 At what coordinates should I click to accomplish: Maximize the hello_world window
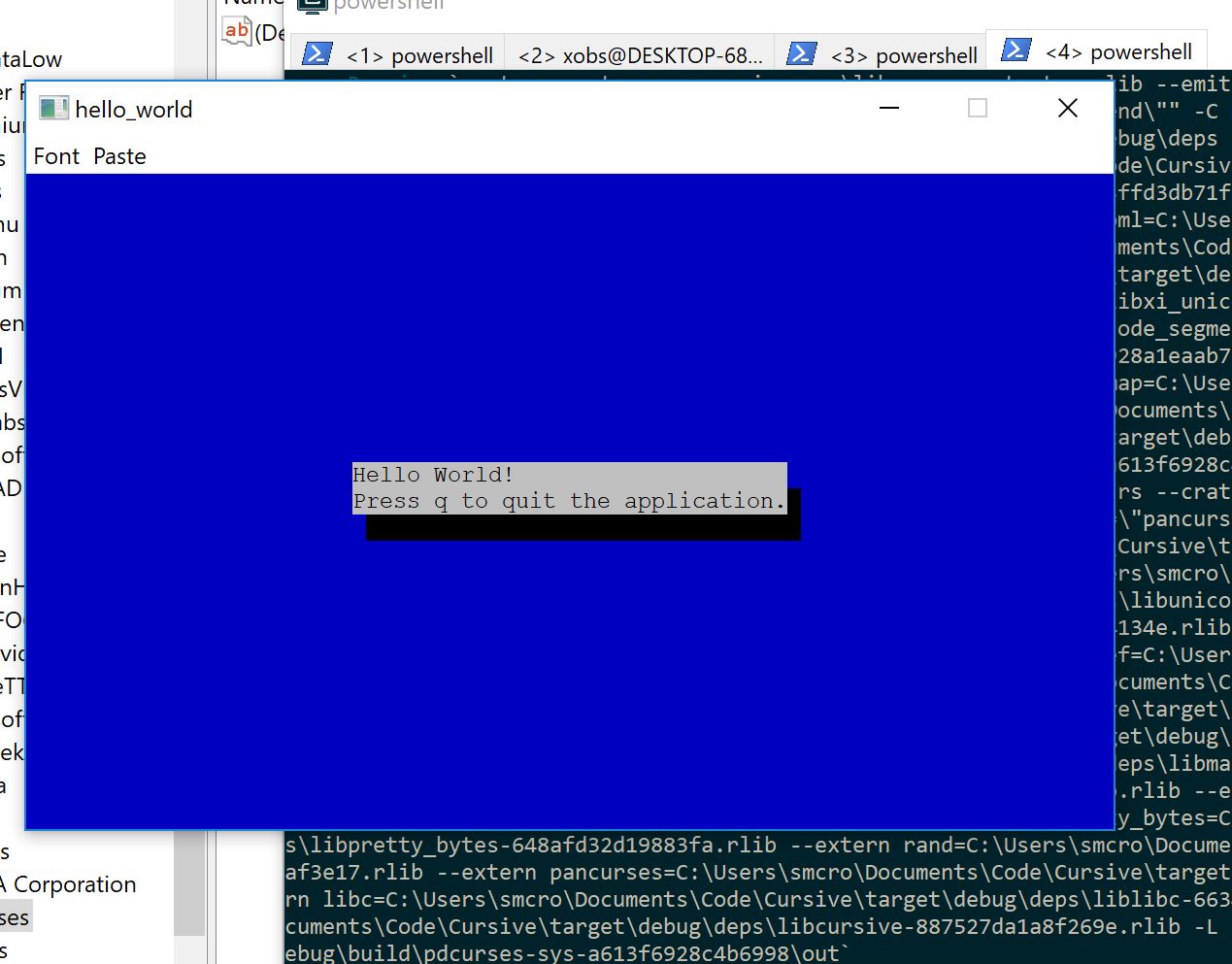pyautogui.click(x=978, y=108)
